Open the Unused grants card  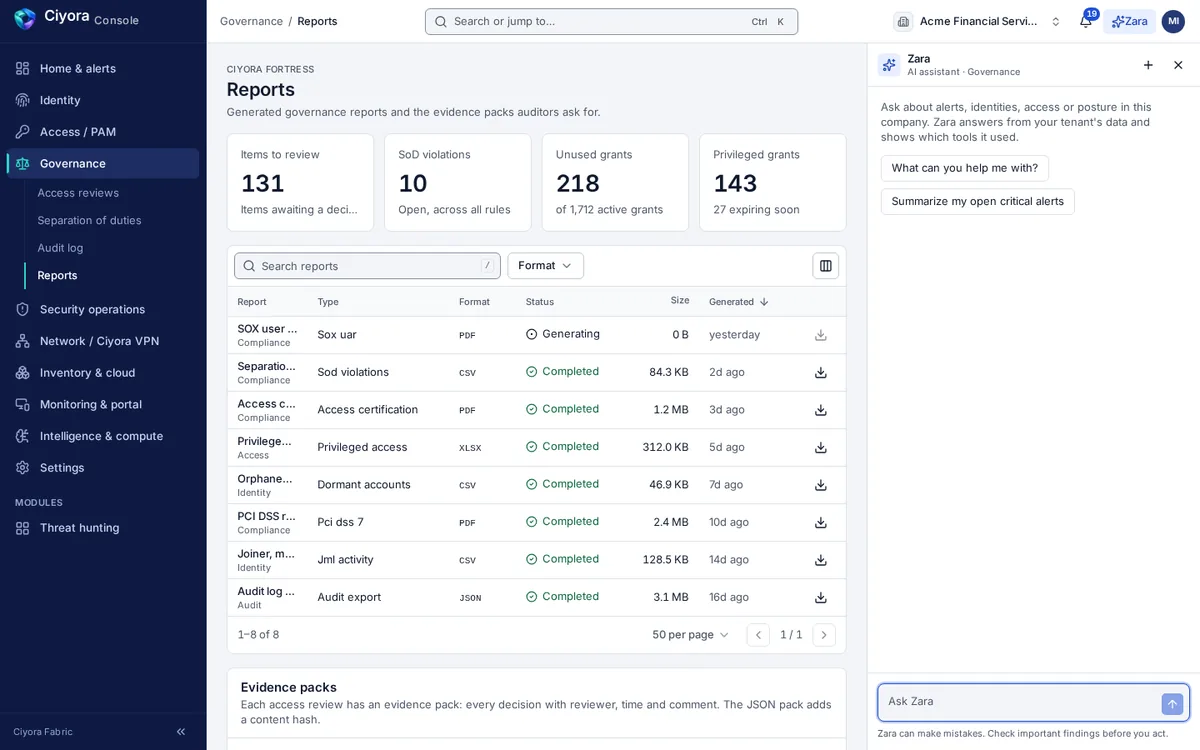point(615,183)
